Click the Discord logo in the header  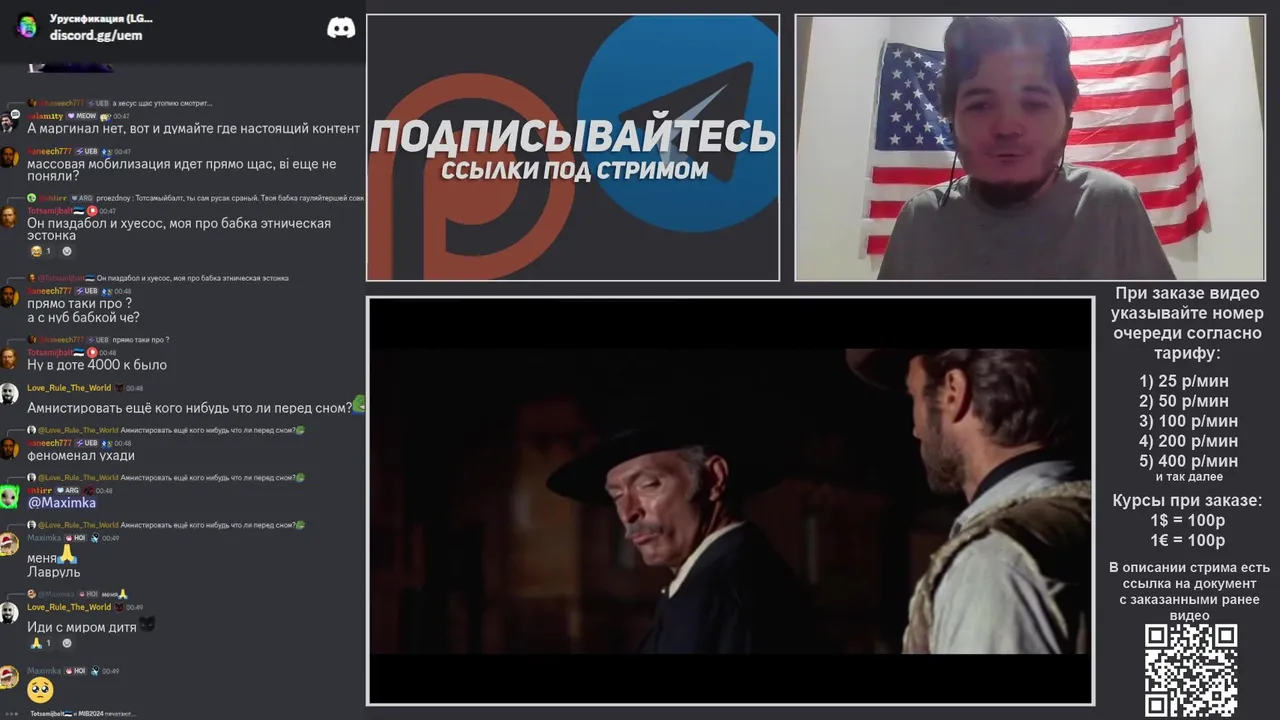pos(341,28)
